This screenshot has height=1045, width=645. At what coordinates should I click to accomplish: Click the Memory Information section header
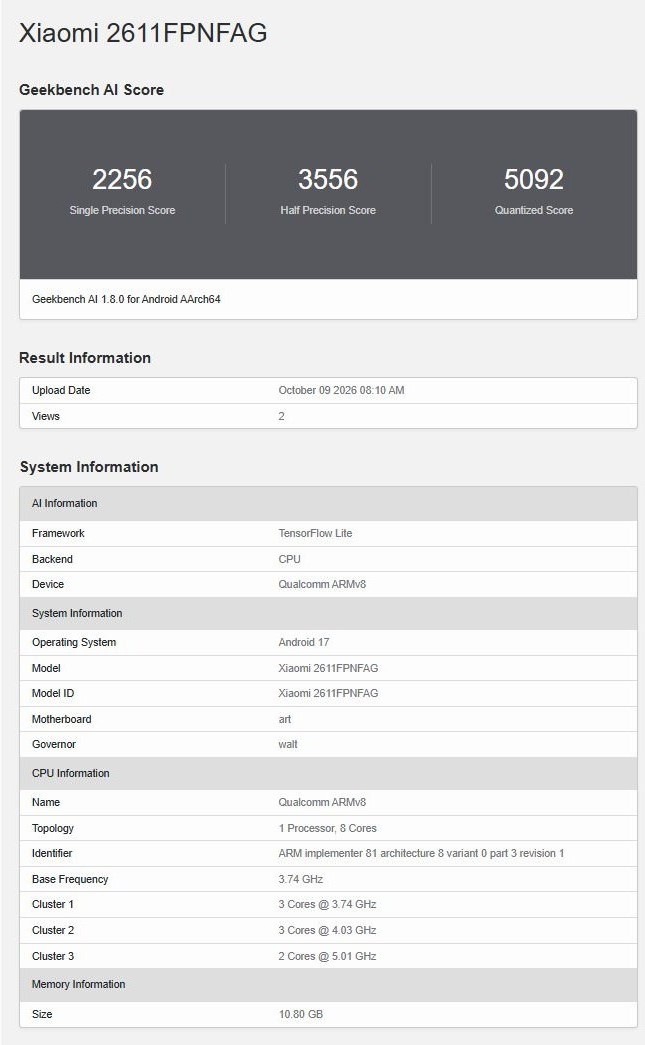pos(328,984)
